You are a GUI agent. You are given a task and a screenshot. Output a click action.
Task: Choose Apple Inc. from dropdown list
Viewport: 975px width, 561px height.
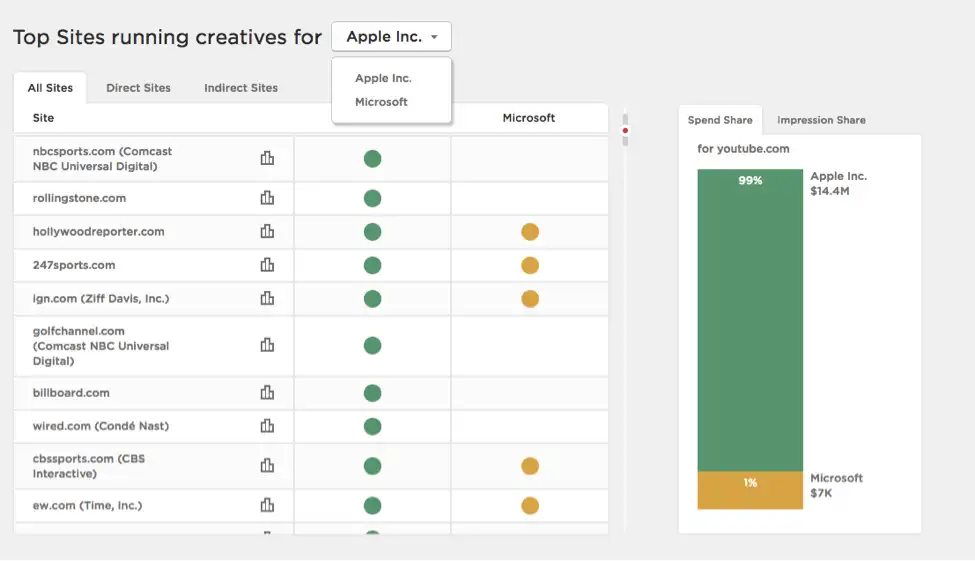[x=384, y=78]
